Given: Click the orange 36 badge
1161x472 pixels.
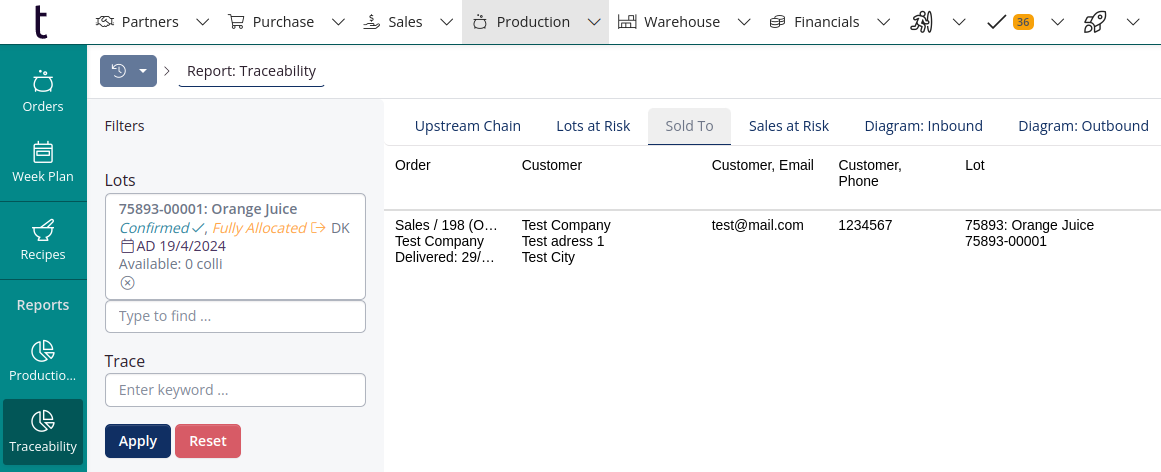Looking at the screenshot, I should (x=1023, y=22).
